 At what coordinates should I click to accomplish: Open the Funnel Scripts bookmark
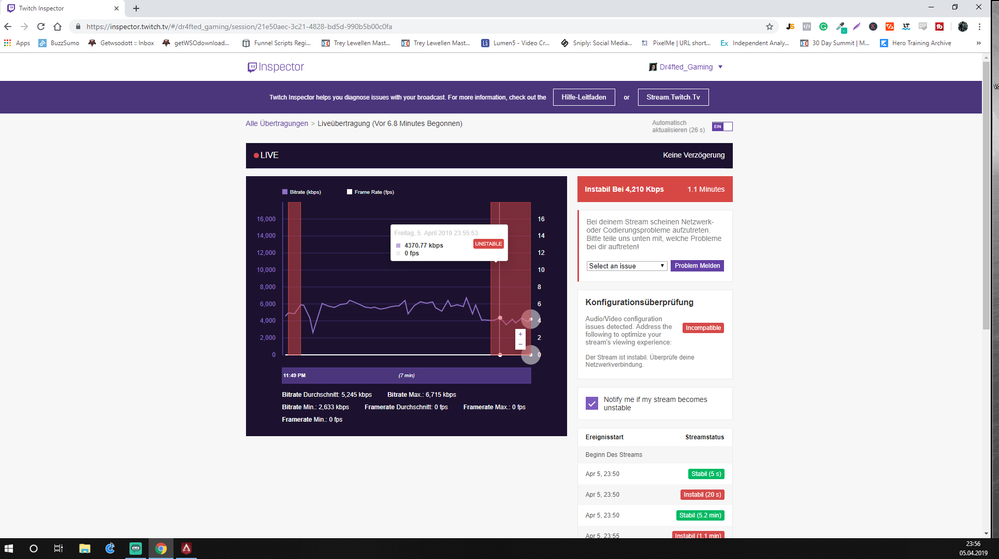click(x=277, y=43)
